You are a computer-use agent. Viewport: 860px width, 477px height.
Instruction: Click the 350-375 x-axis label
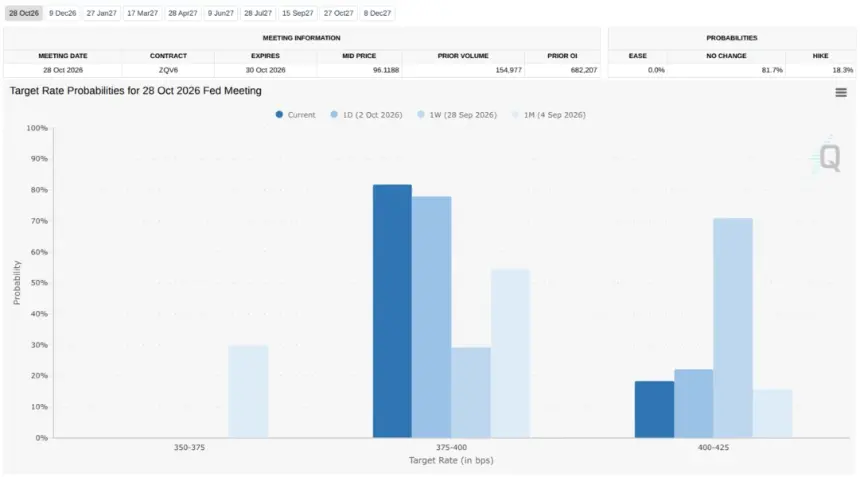click(189, 447)
